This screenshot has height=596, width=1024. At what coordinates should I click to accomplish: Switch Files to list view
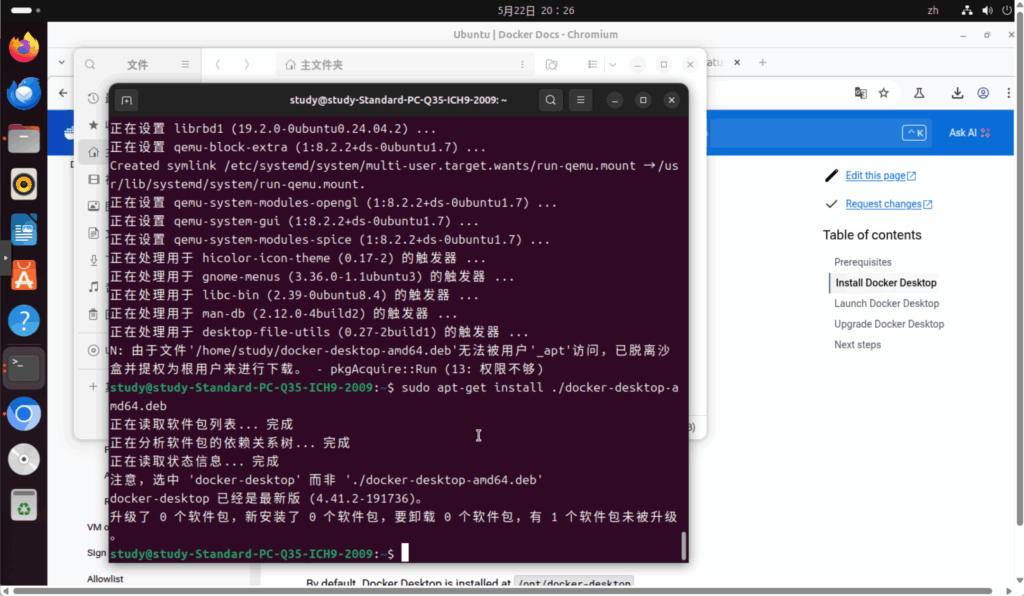point(592,64)
